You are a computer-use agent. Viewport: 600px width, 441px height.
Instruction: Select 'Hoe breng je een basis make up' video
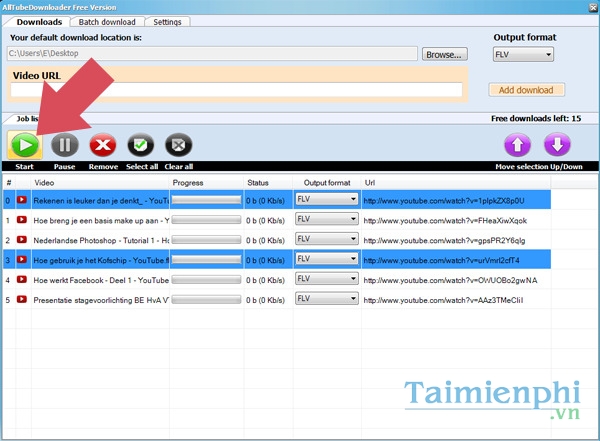coord(101,220)
